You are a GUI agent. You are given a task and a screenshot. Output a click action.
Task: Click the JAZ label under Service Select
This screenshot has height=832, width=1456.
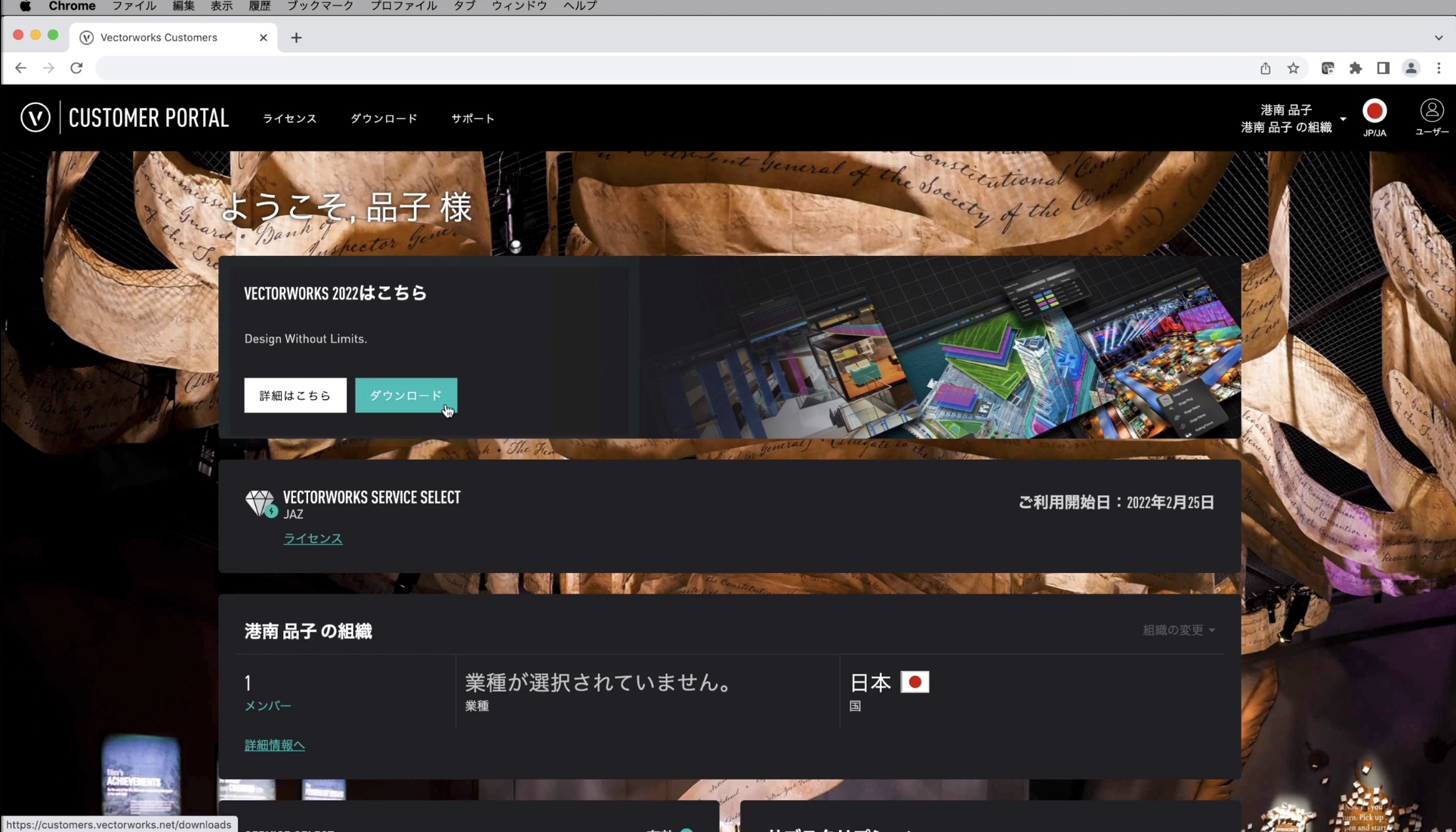coord(294,515)
